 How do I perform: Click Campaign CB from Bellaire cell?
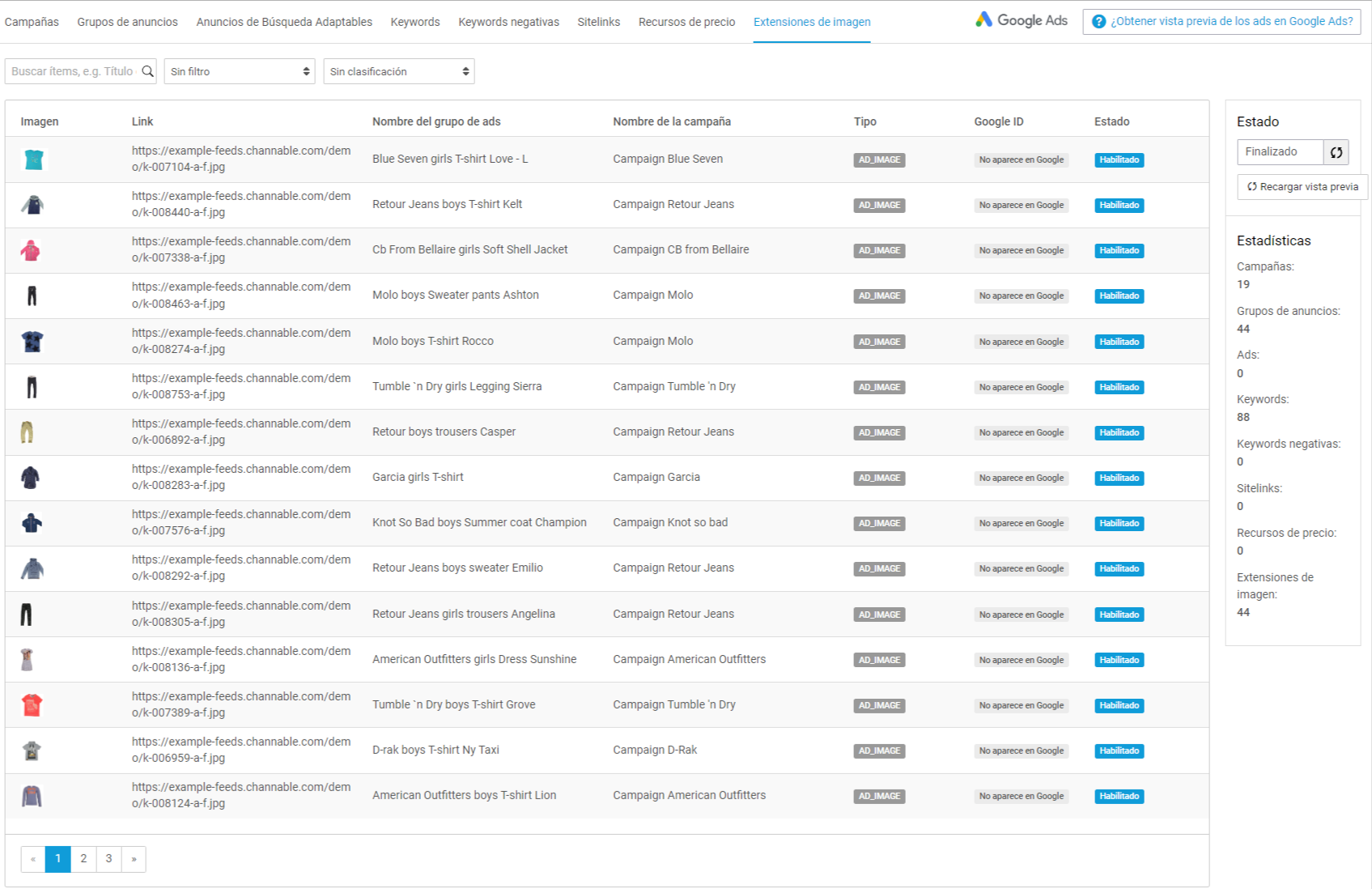click(681, 249)
